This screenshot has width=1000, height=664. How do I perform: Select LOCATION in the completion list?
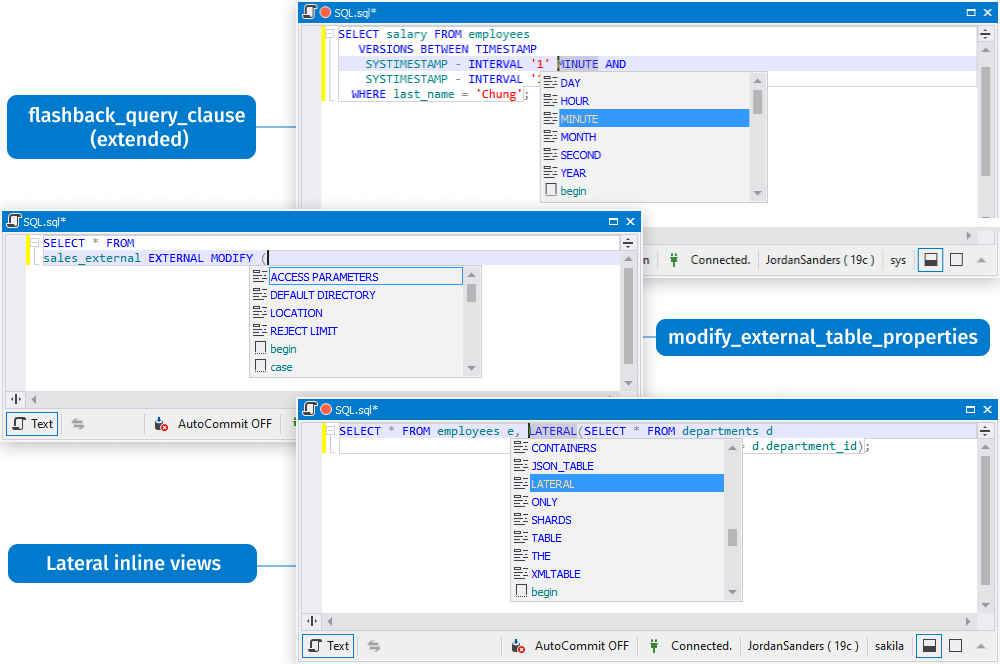point(357,313)
